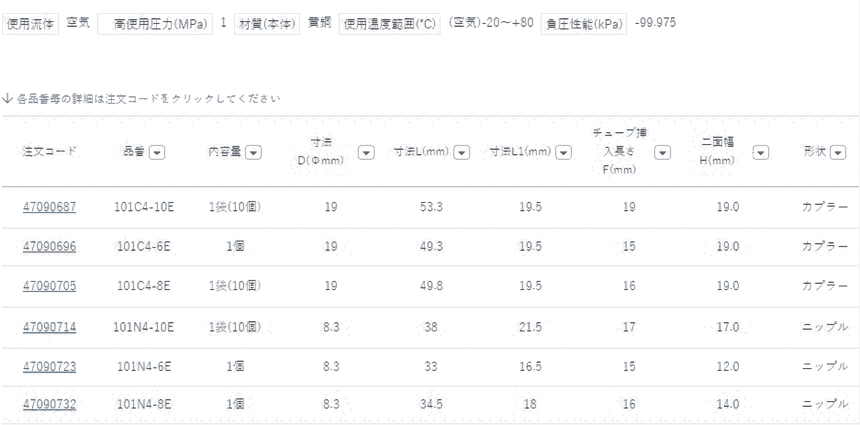View details for order code 47090732
This screenshot has width=860, height=425.
coord(50,404)
